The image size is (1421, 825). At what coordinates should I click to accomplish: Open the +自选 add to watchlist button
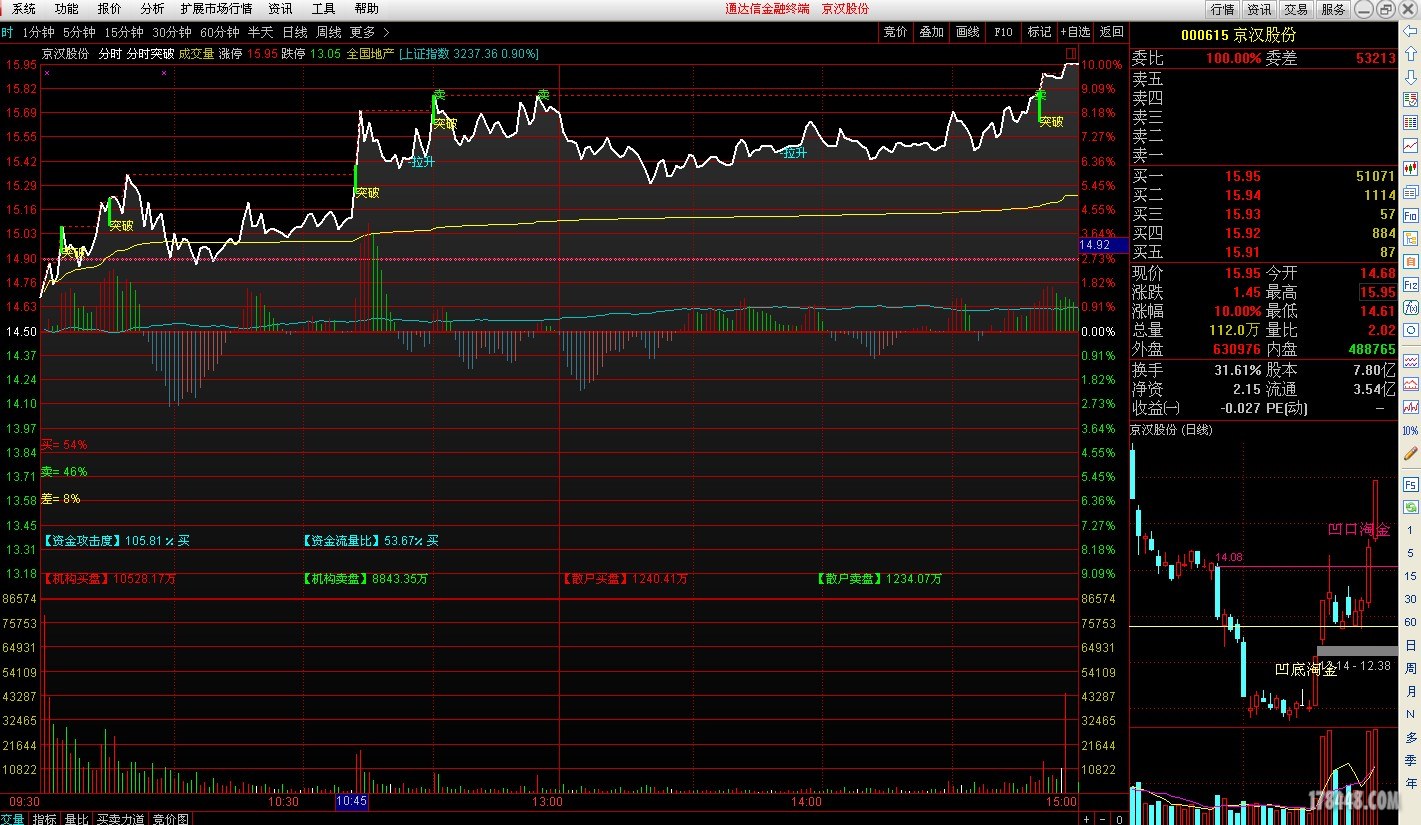[1075, 32]
